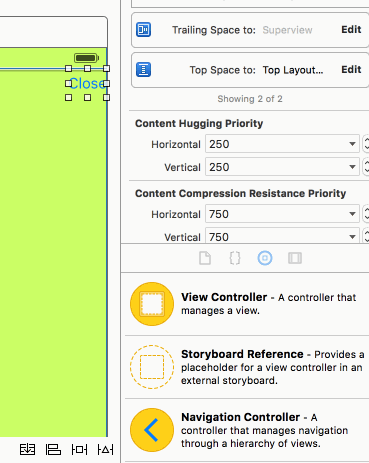
Task: Open Horizontal Content Hugging Priority dropdown
Action: (x=352, y=144)
